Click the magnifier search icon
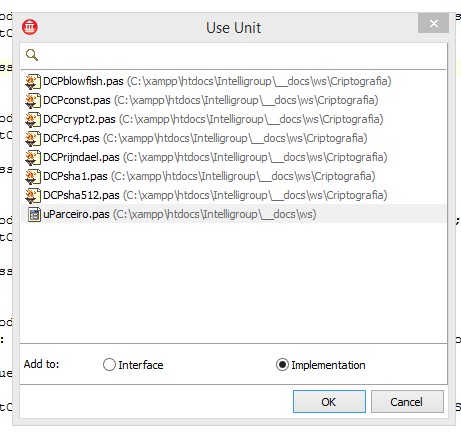Screen dimensions: 461x434 tap(32, 55)
